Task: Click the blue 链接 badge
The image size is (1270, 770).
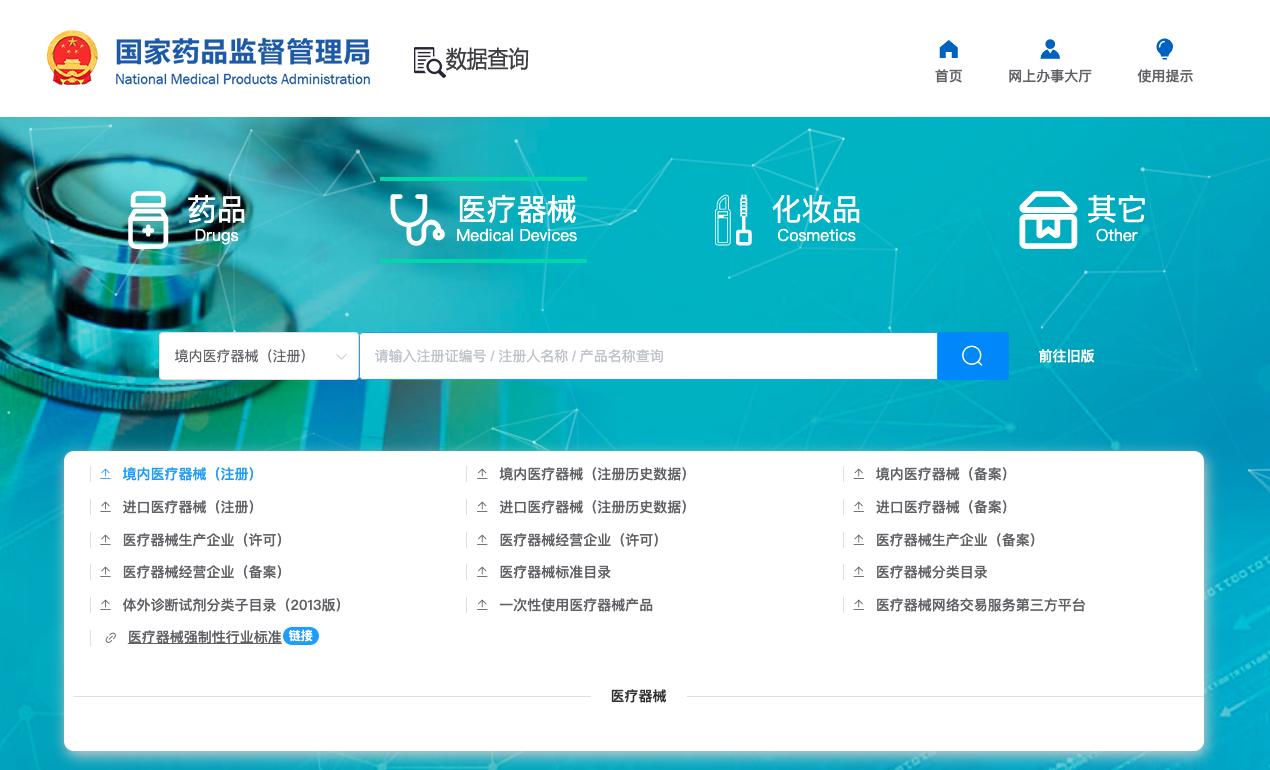Action: (x=300, y=636)
